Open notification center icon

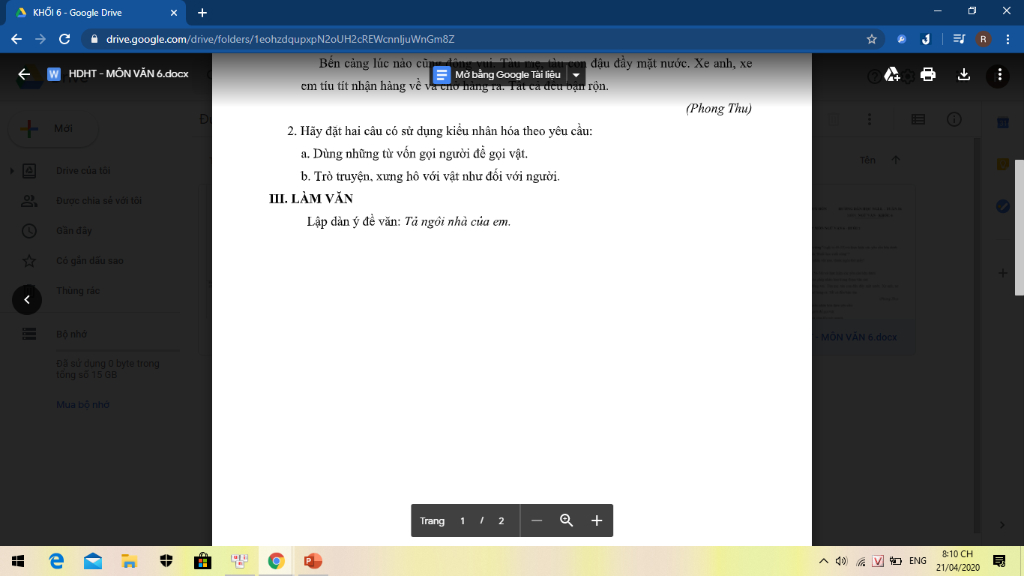999,561
